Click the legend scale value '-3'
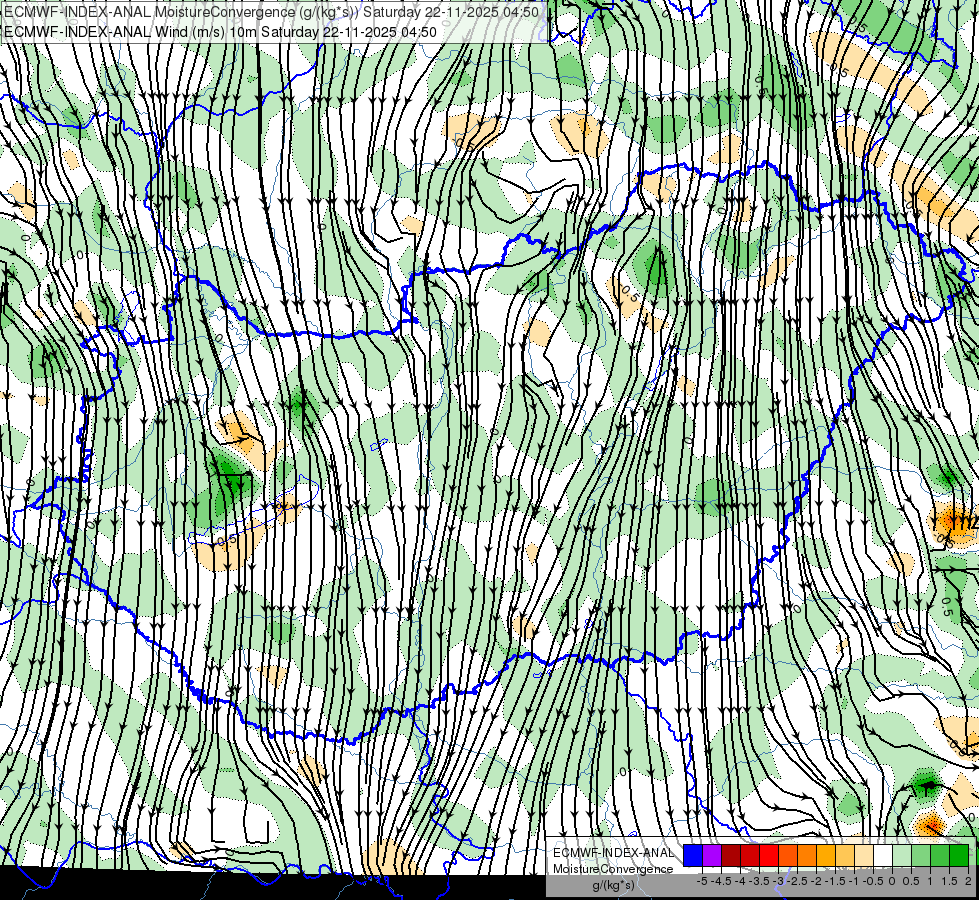This screenshot has height=900, width=979. [x=779, y=881]
